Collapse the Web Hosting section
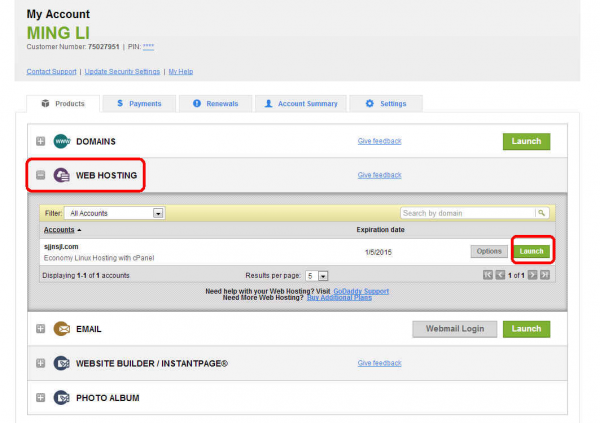 (41, 176)
